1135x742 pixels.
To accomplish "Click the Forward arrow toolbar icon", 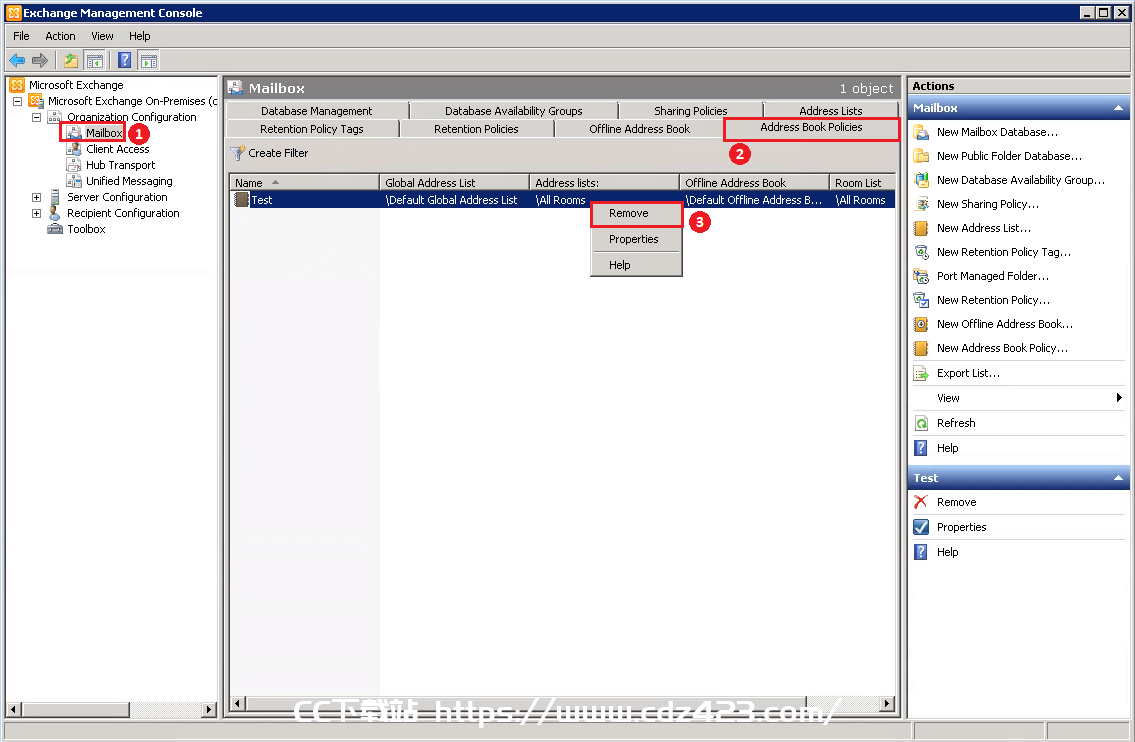I will coord(41,61).
